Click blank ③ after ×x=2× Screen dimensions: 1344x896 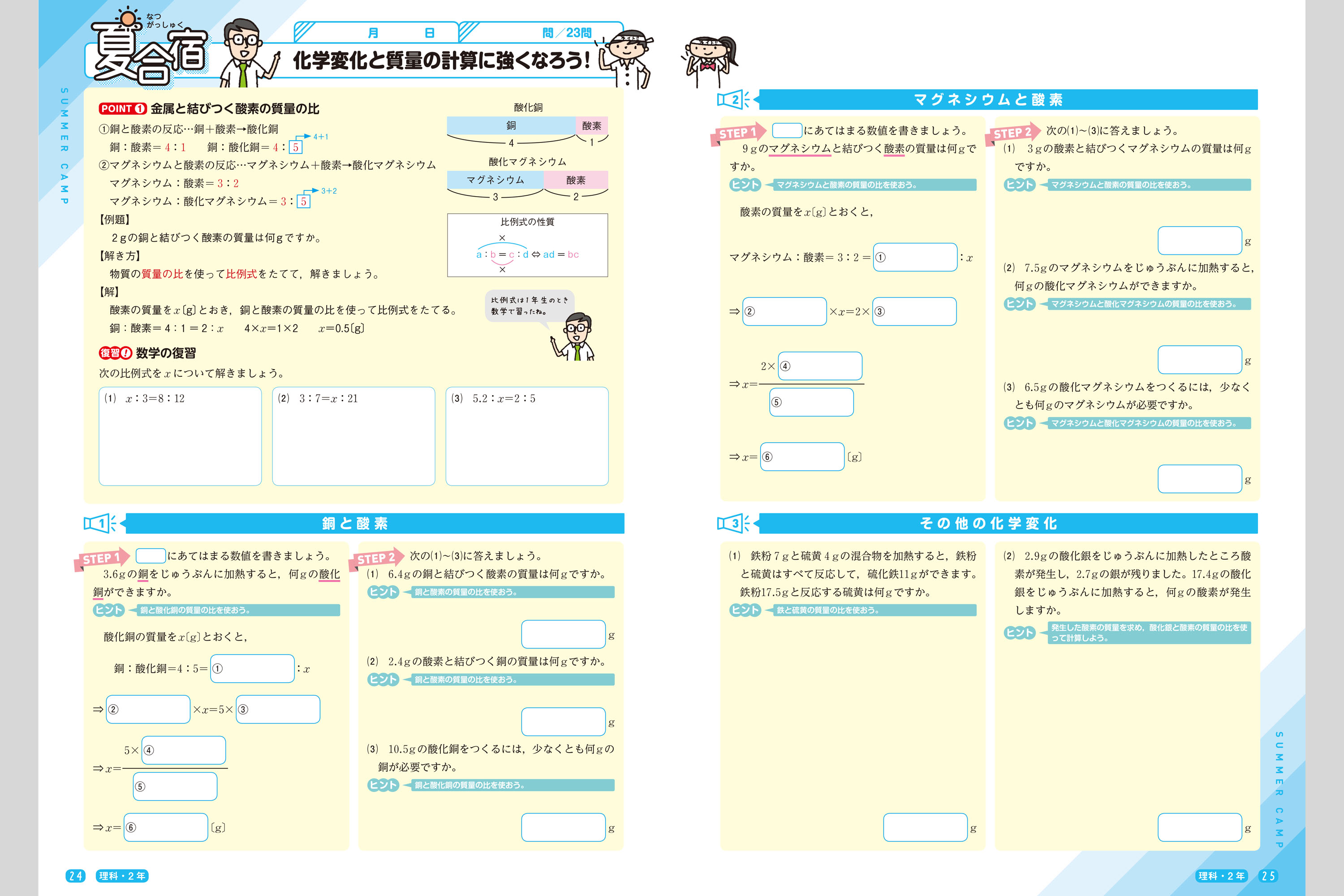[914, 311]
